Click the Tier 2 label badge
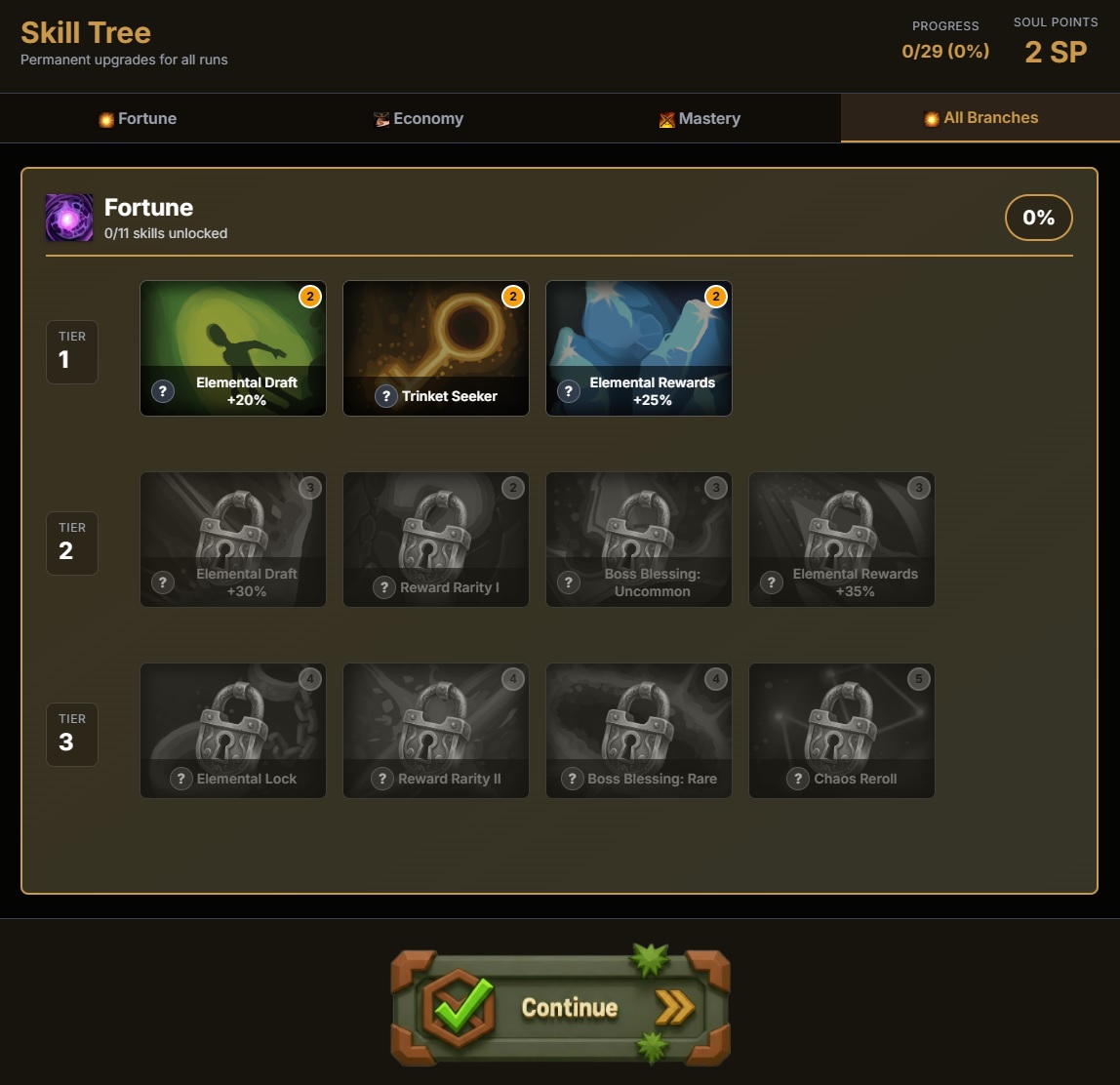The height and width of the screenshot is (1085, 1120). pos(72,542)
